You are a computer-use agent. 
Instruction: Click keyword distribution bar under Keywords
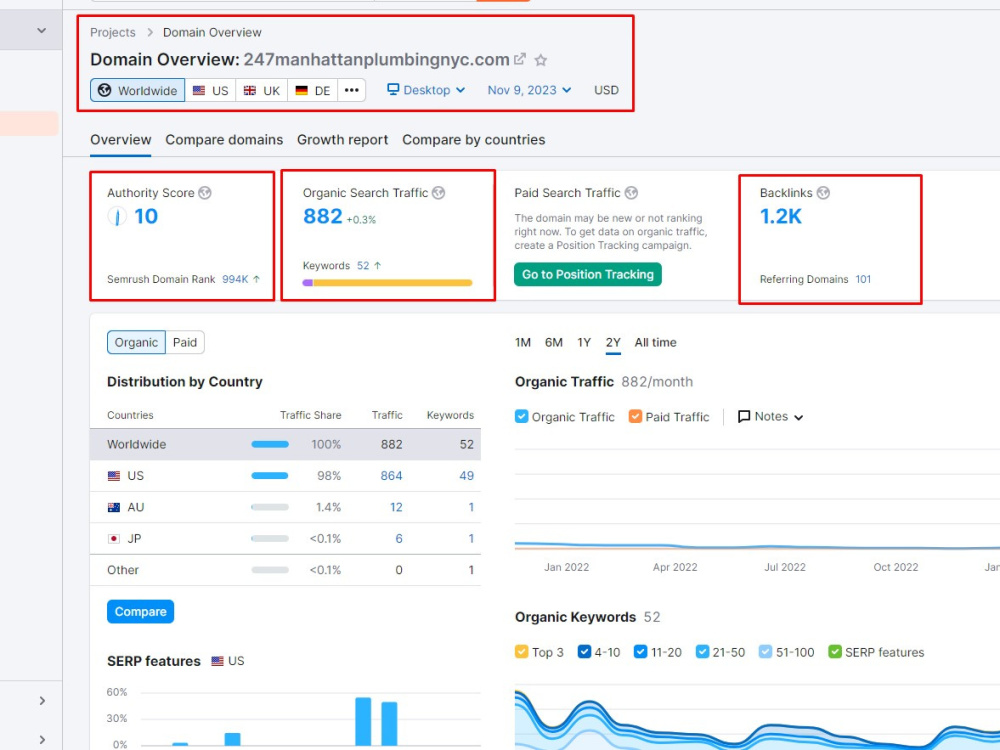coord(388,283)
